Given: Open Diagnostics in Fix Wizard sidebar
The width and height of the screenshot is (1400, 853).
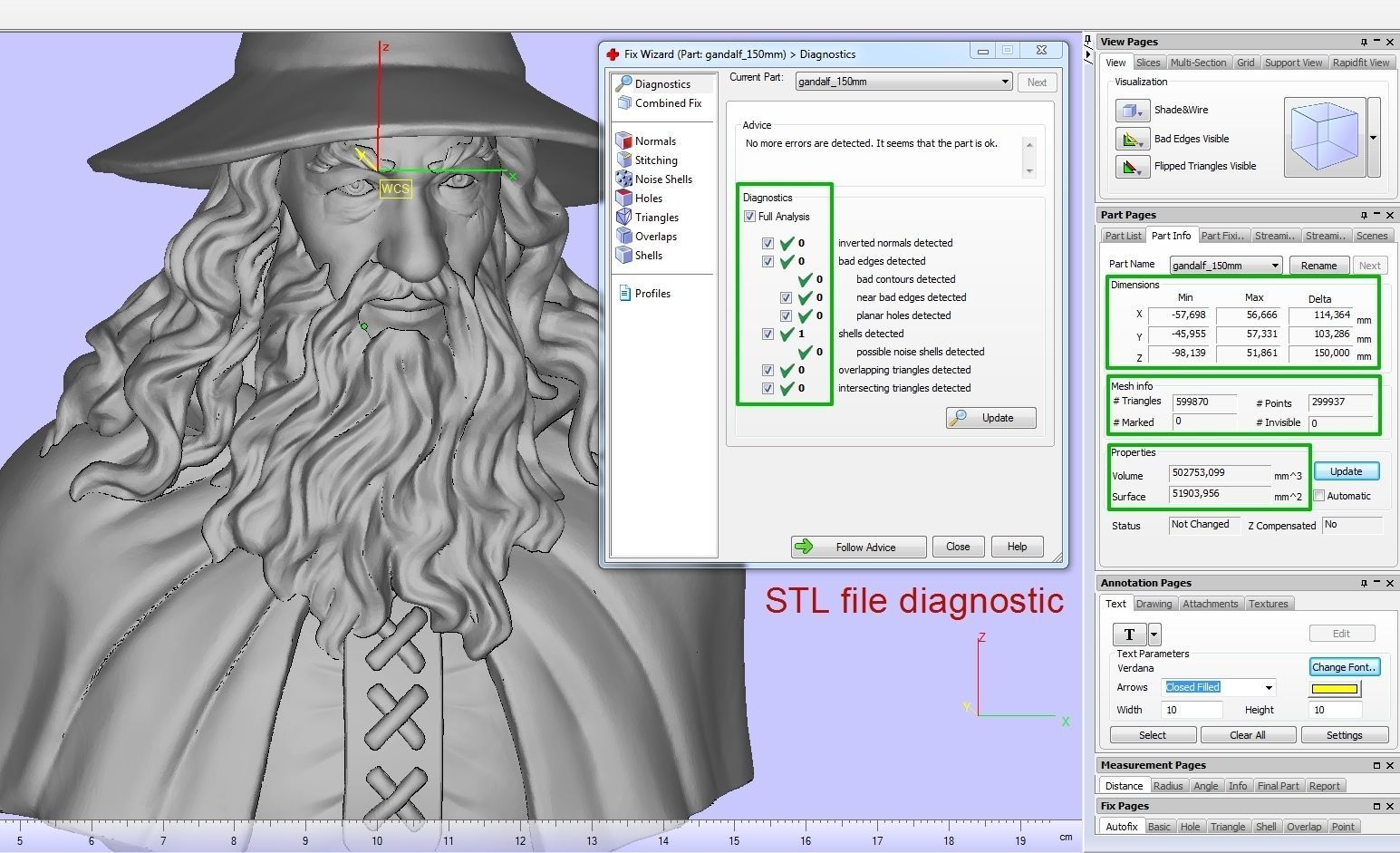Looking at the screenshot, I should 662,83.
